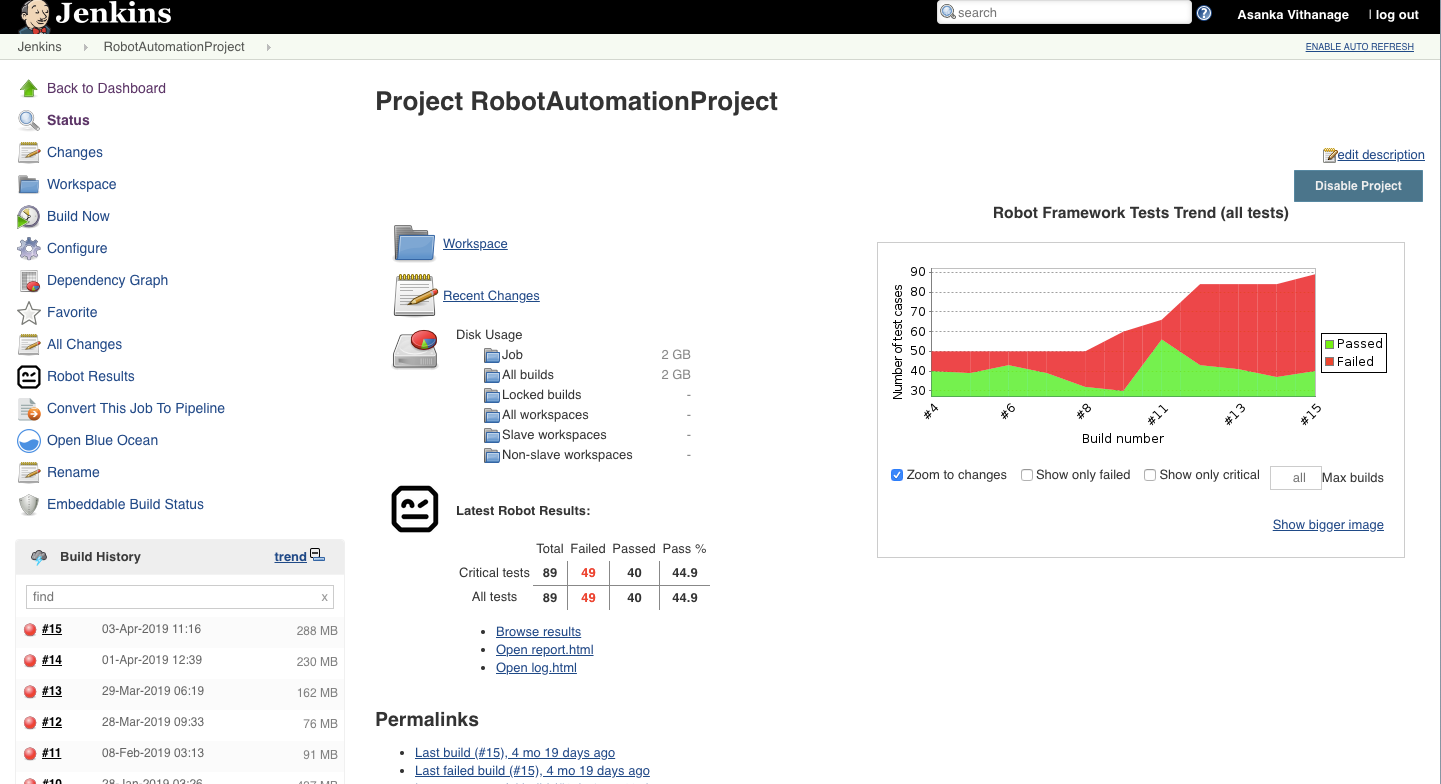Click the Jenkins search input field
The image size is (1441, 784).
click(1064, 13)
